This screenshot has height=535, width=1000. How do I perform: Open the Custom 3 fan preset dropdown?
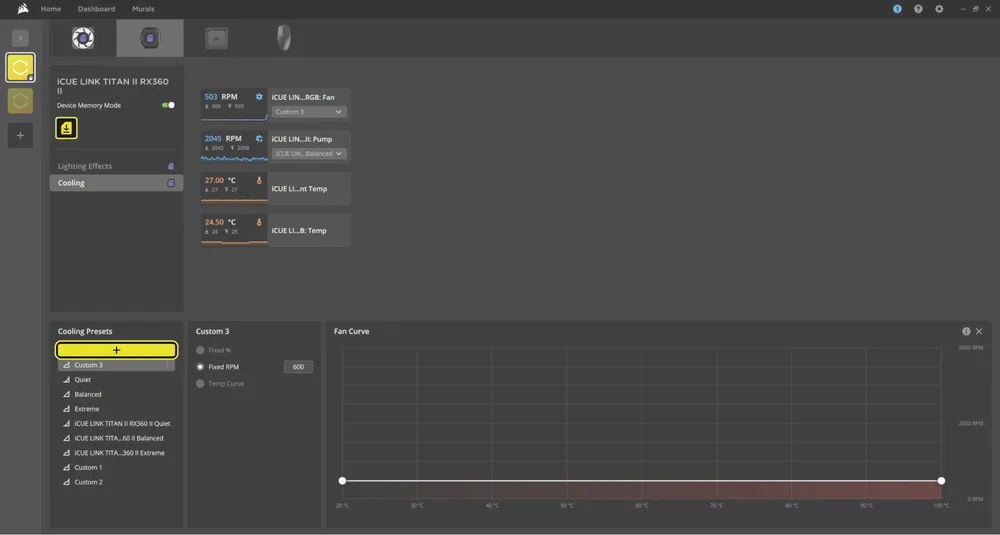[309, 112]
